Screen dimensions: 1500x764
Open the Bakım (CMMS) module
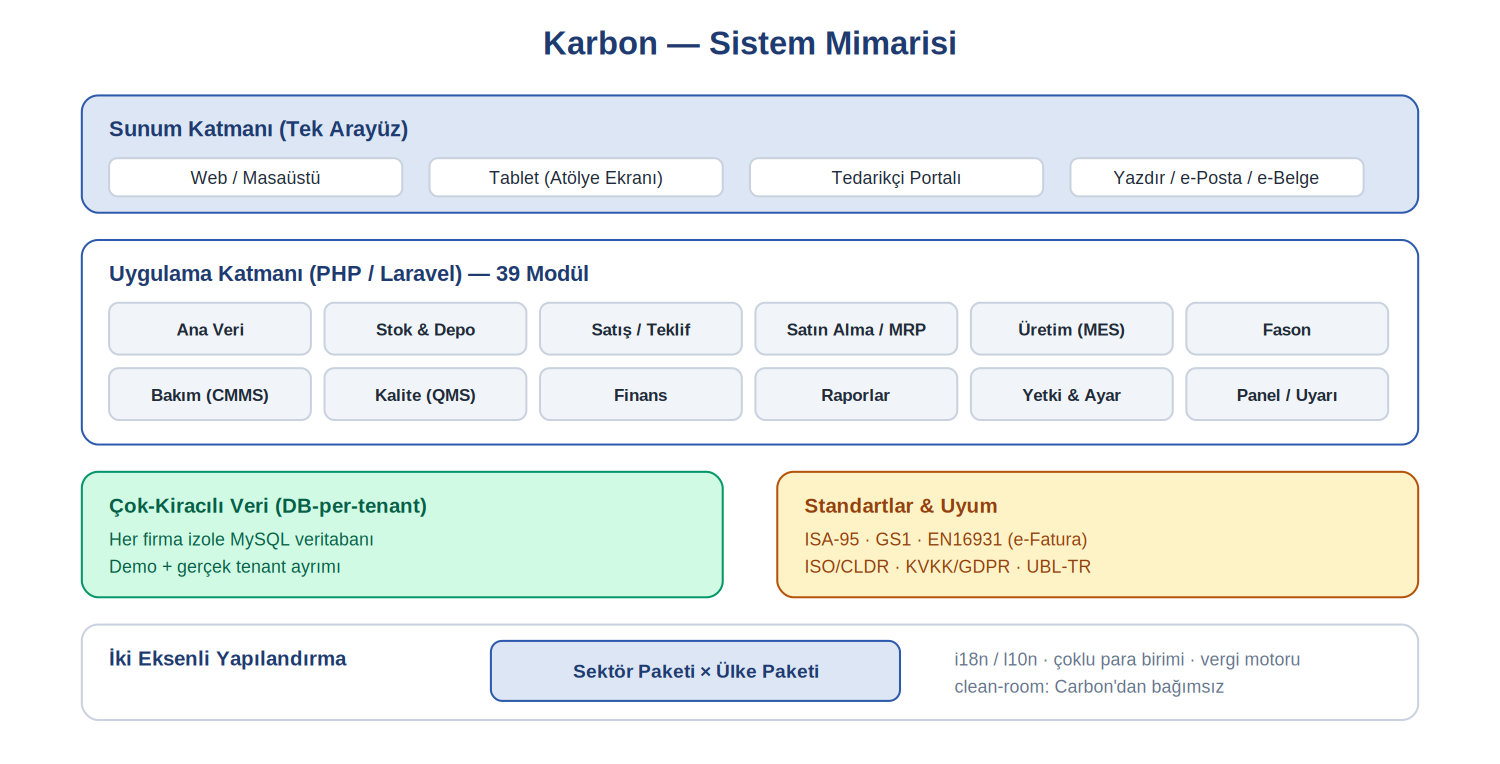[210, 395]
